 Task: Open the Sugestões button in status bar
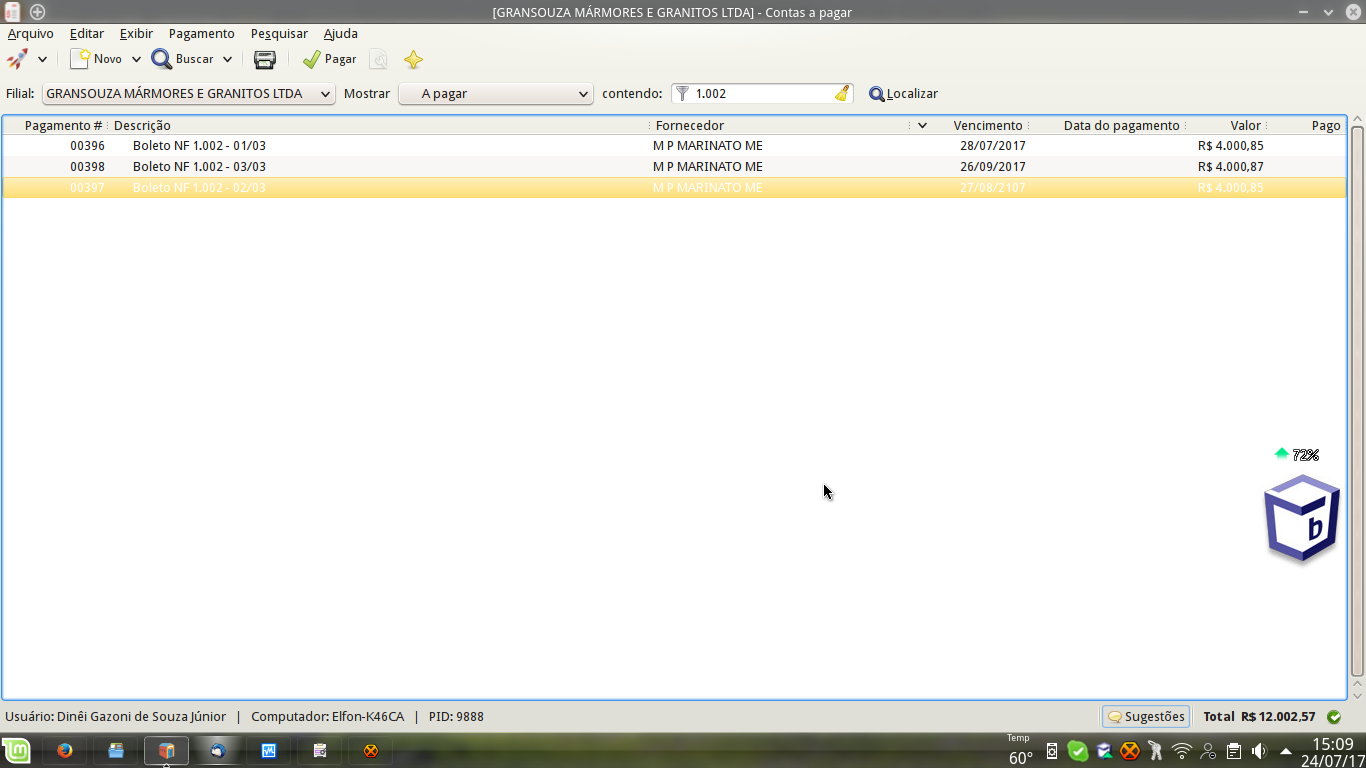pyautogui.click(x=1145, y=716)
